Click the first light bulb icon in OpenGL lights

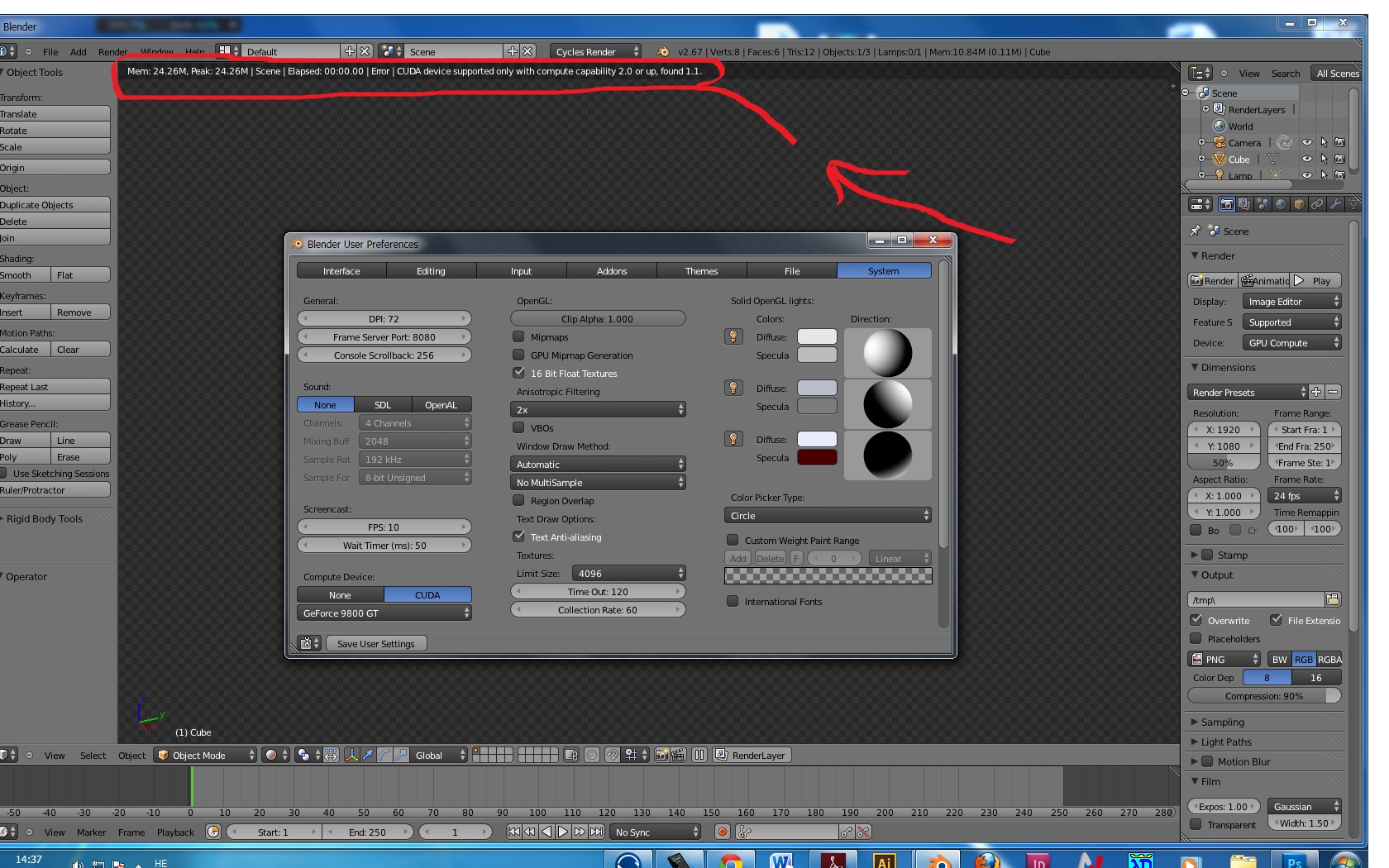click(733, 336)
